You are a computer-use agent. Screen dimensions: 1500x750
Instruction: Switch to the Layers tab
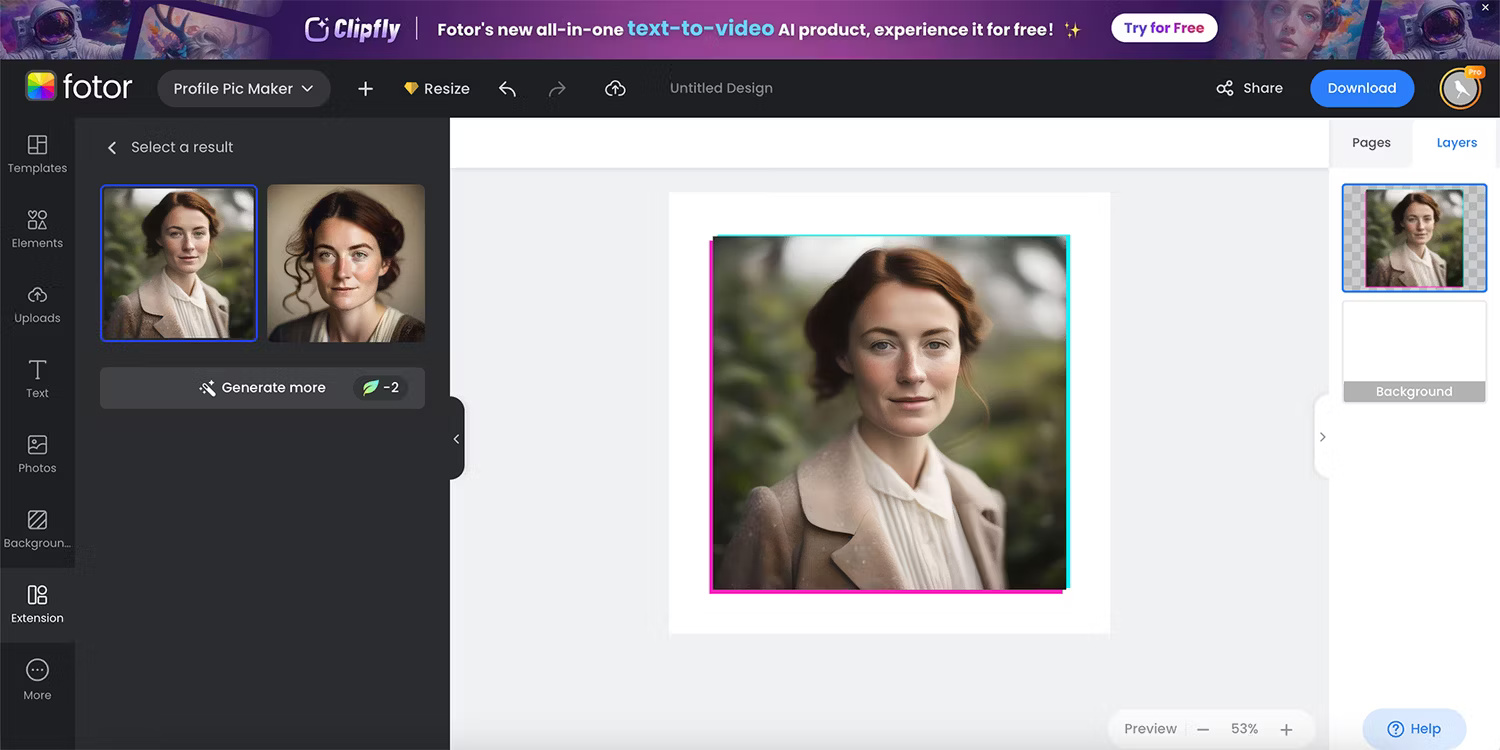(x=1455, y=142)
